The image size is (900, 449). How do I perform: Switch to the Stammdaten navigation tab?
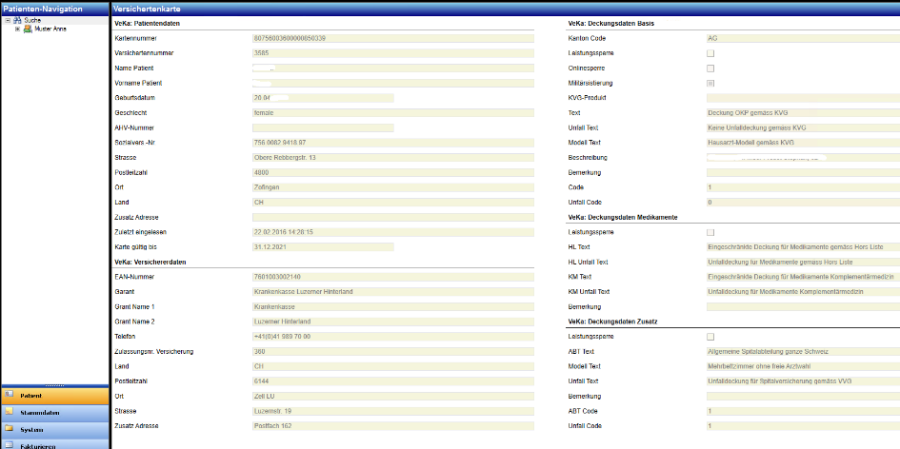tap(54, 412)
